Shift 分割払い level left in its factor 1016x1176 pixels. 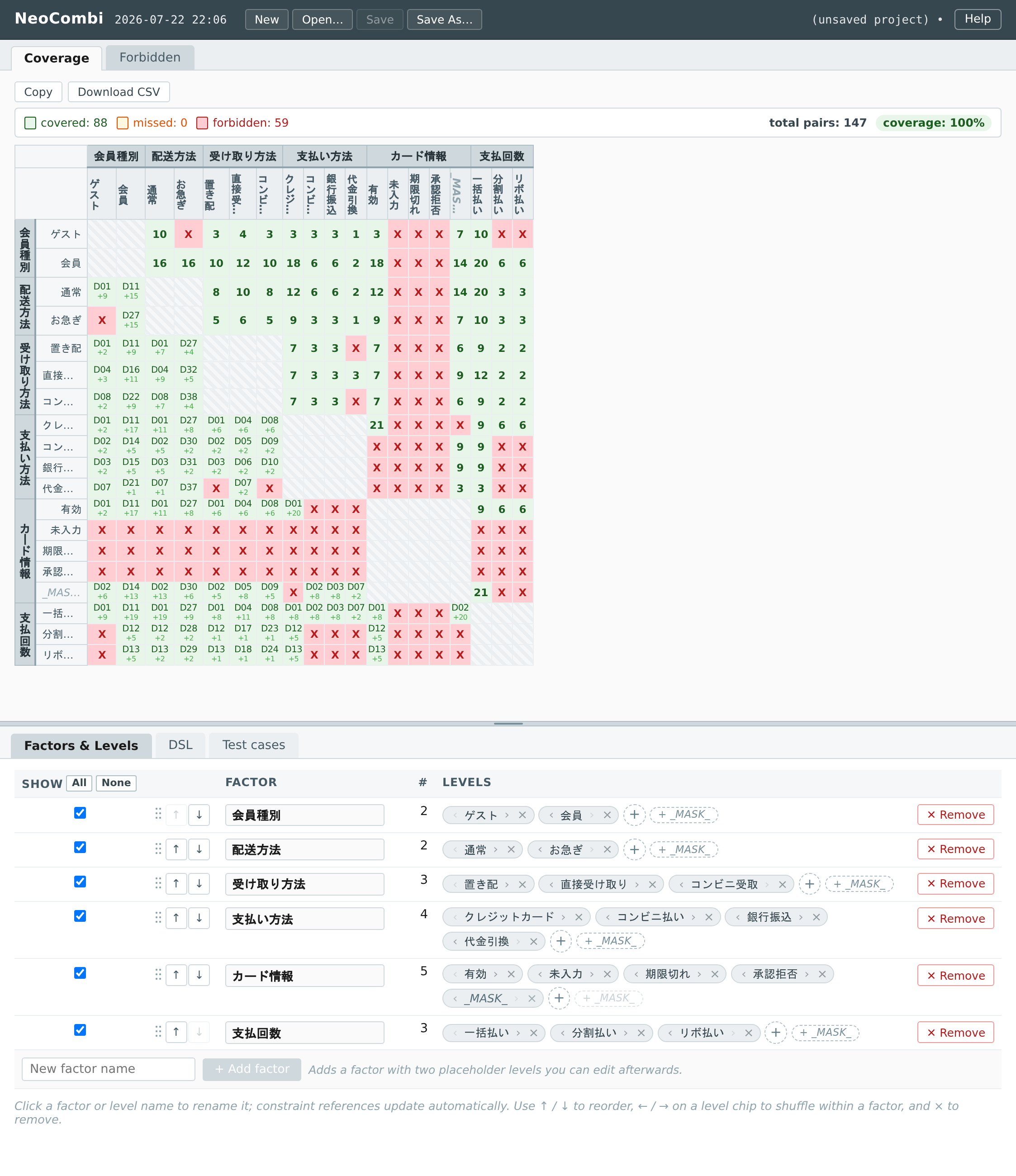pyautogui.click(x=562, y=1033)
